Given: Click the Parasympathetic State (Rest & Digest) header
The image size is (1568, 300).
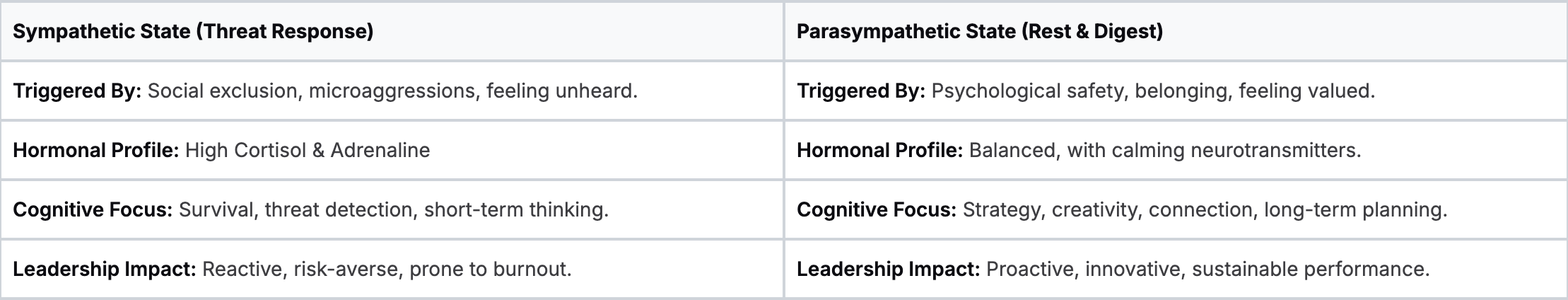Looking at the screenshot, I should [x=980, y=32].
